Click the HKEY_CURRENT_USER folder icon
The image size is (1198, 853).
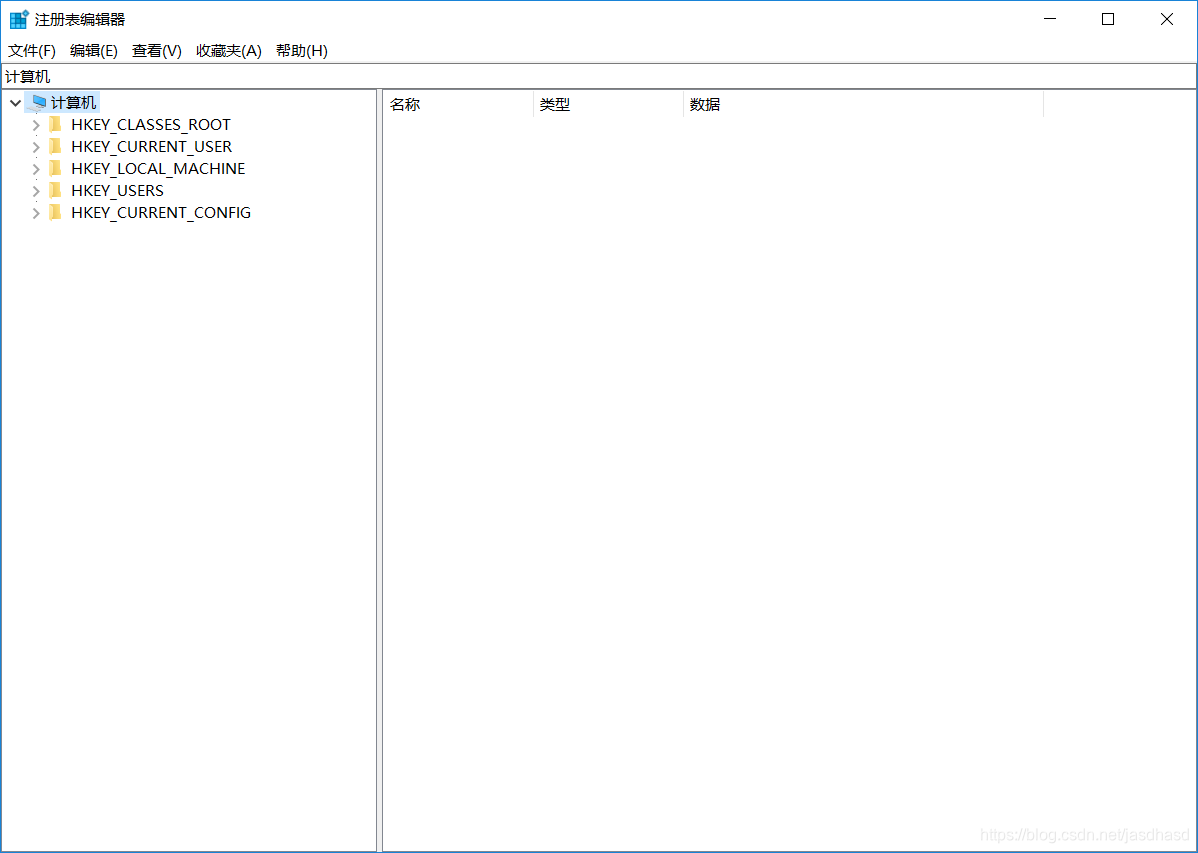pos(55,146)
